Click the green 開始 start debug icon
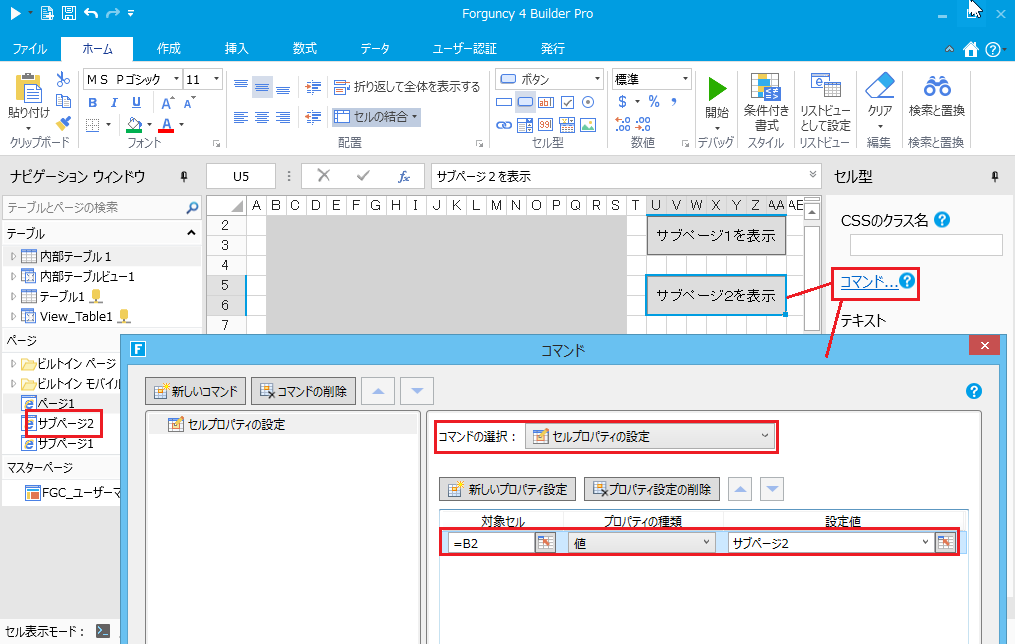 717,89
